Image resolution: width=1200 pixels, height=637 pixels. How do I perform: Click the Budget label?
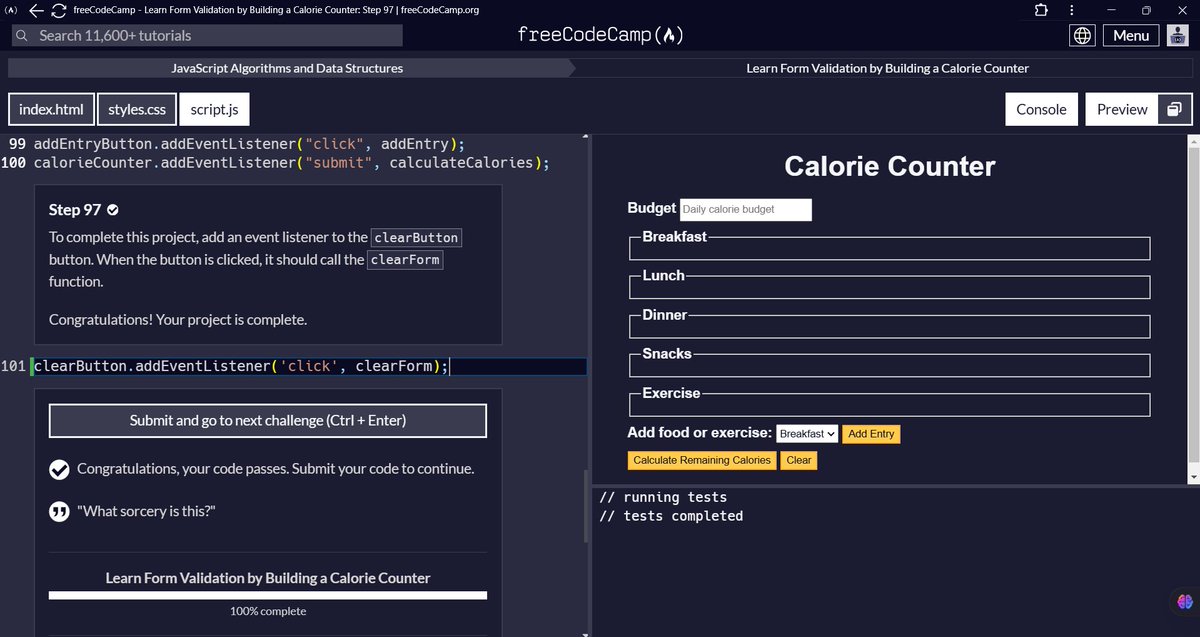pyautogui.click(x=652, y=208)
